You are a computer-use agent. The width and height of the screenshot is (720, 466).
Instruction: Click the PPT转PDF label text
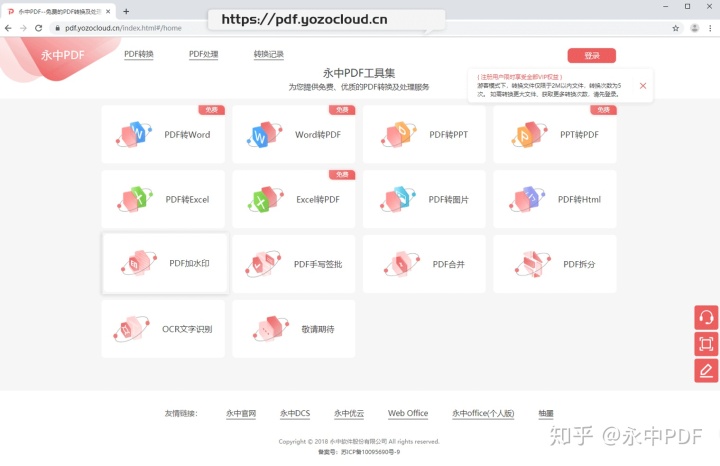point(579,135)
